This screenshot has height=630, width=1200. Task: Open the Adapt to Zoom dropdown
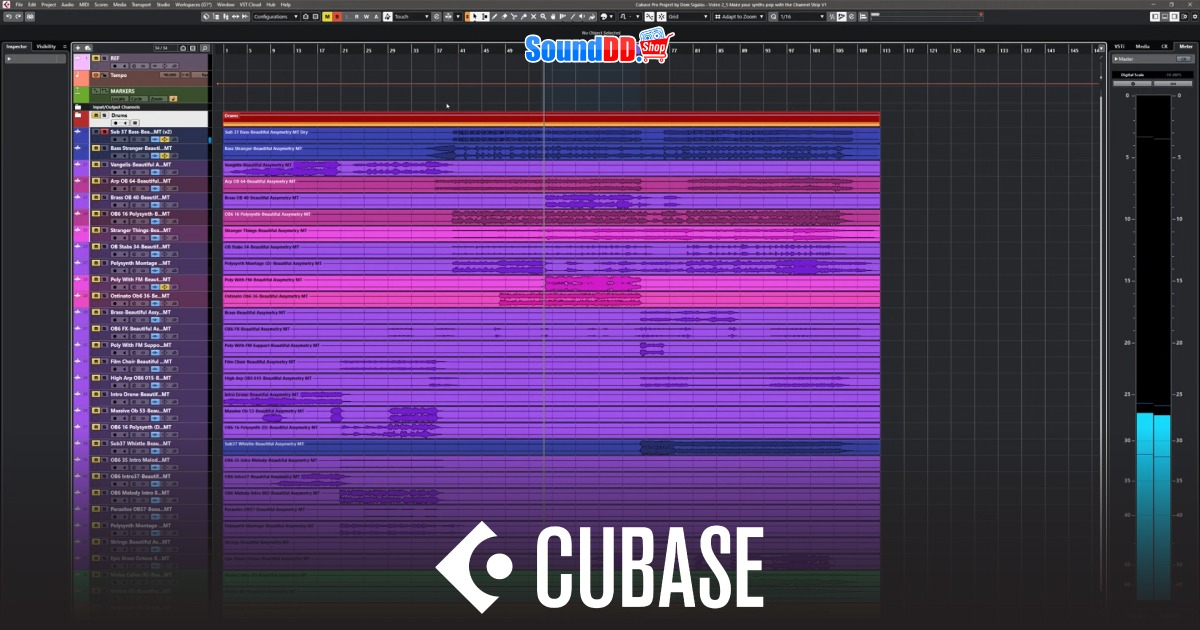point(739,17)
